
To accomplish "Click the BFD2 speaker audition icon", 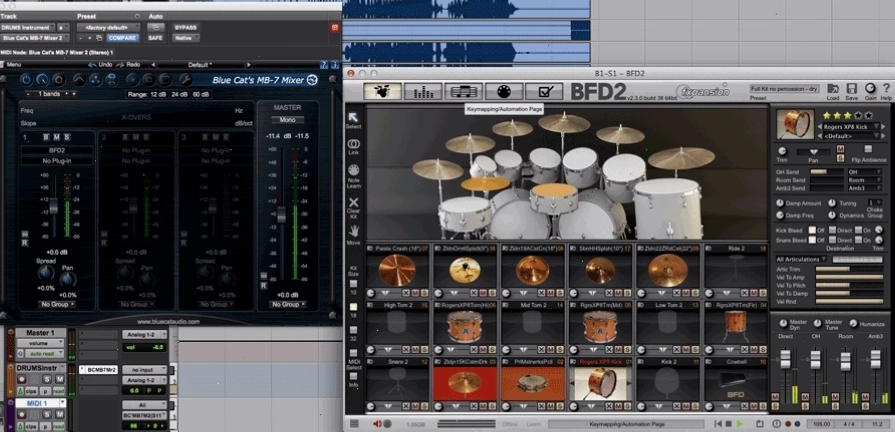I will (377, 424).
